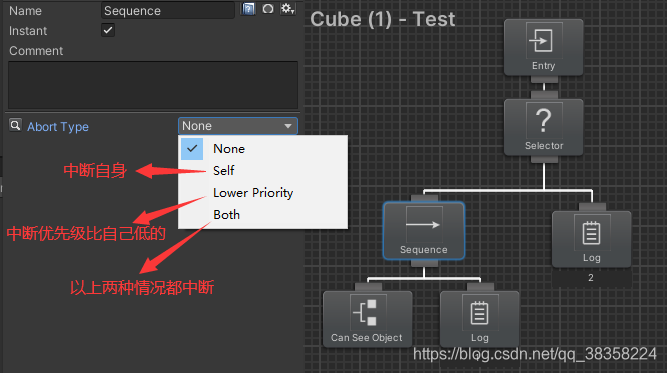Click the circular reset icon beside Name

tap(268, 9)
